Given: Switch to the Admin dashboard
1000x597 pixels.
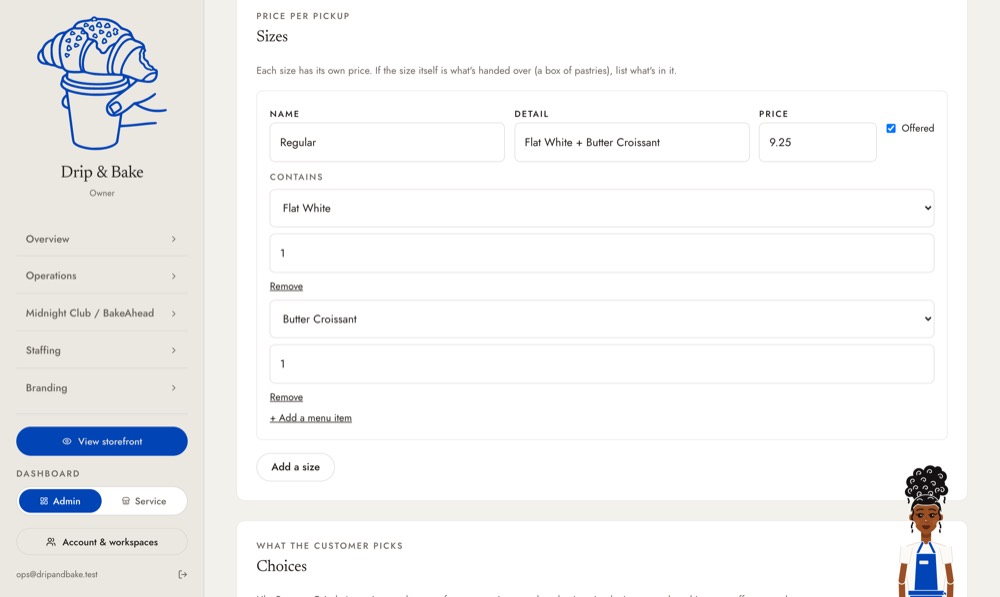Looking at the screenshot, I should pos(60,501).
